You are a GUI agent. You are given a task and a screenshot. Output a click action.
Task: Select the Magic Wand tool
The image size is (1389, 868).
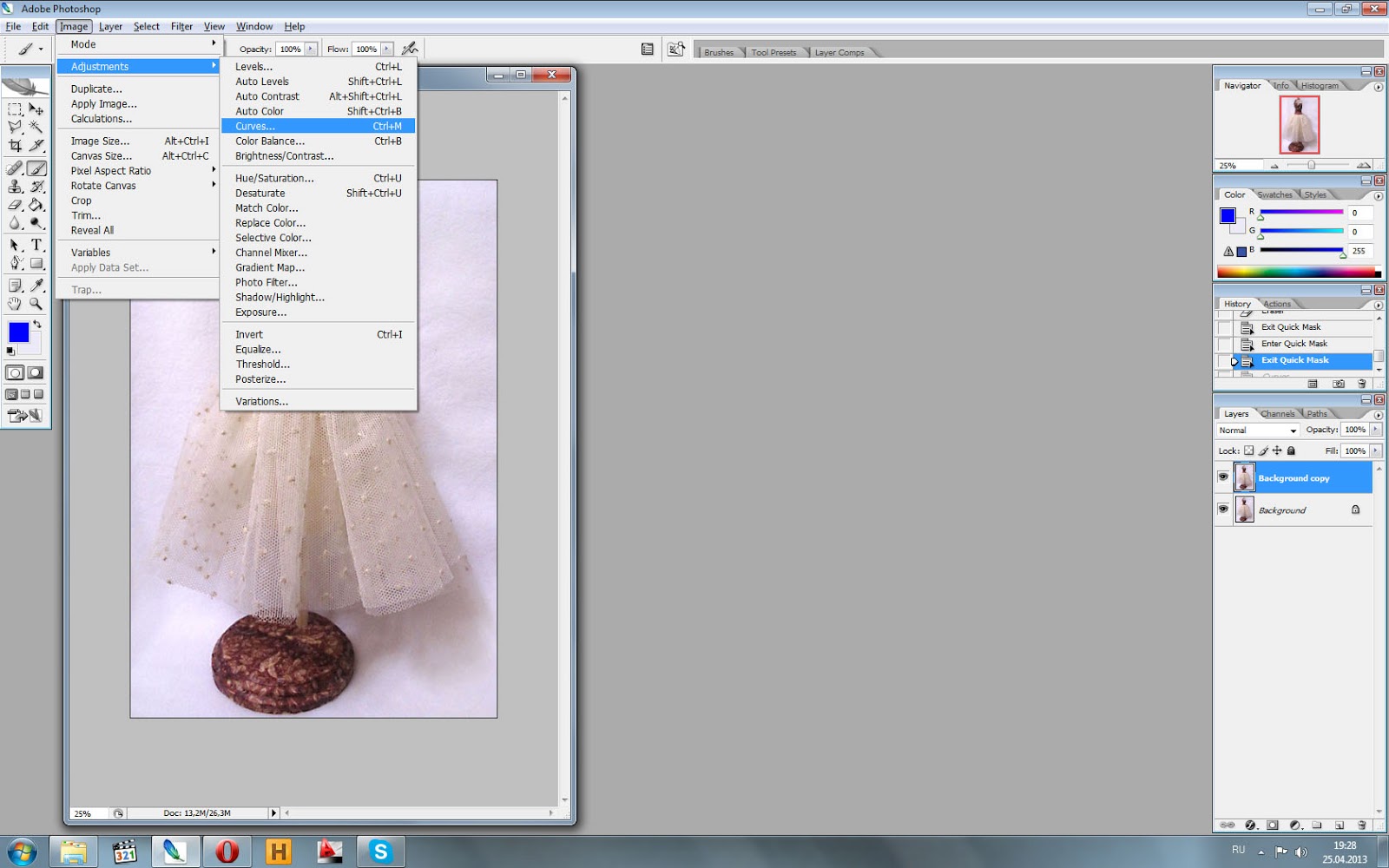(x=36, y=128)
